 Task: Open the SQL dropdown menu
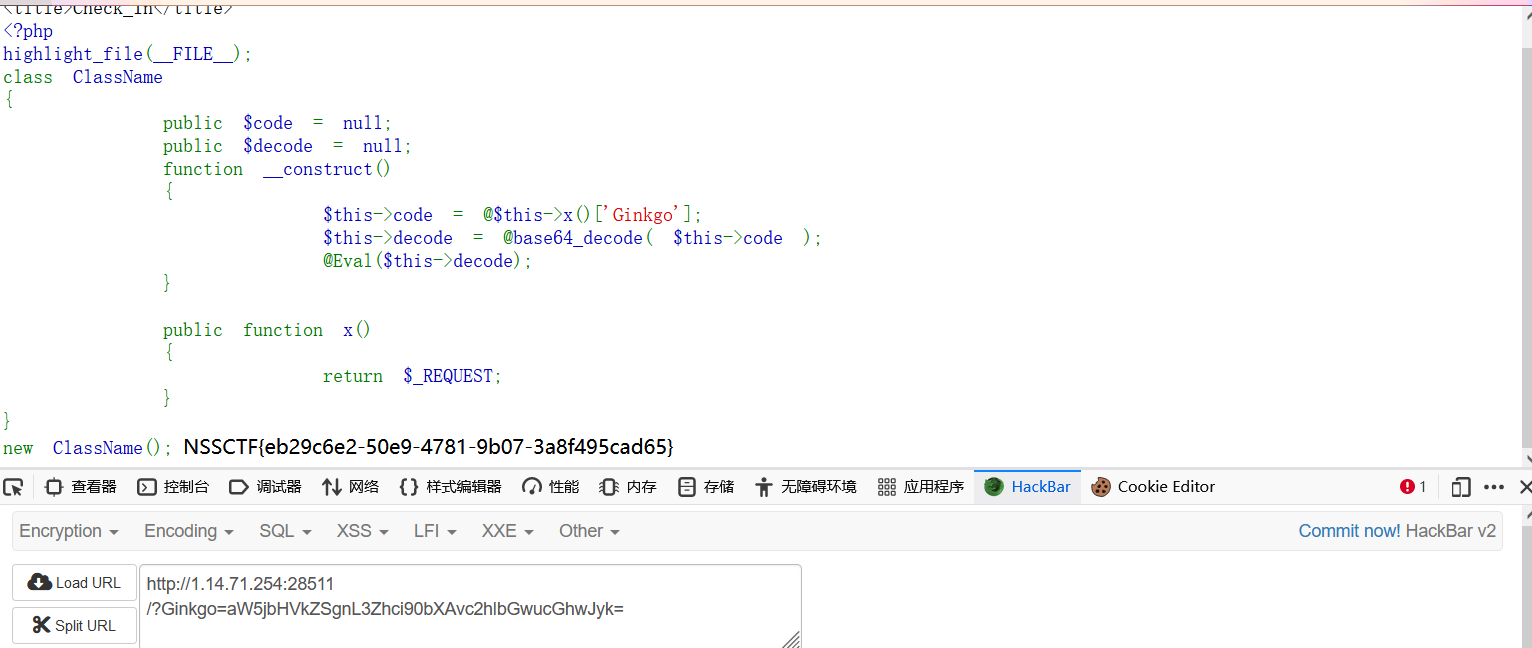285,531
